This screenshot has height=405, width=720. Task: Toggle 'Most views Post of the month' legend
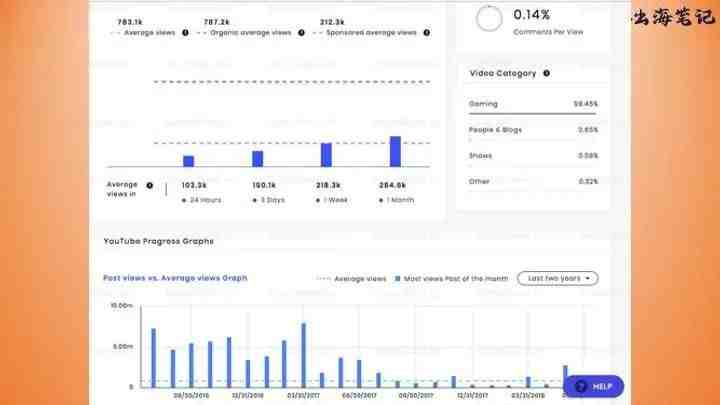455,278
